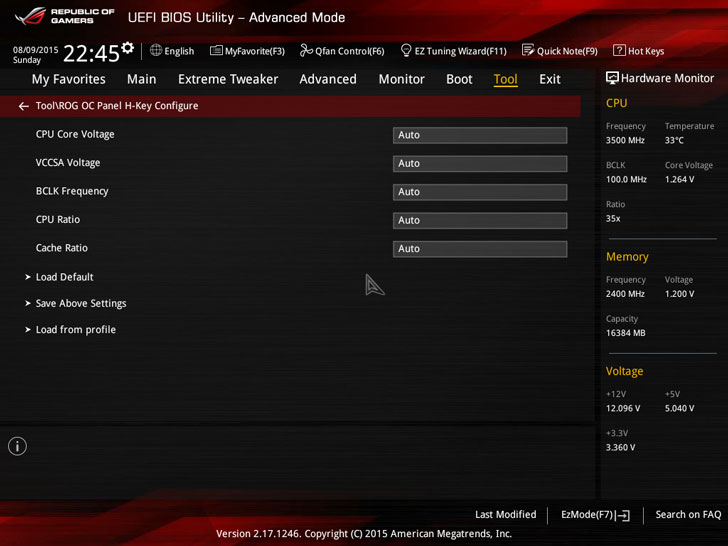This screenshot has width=728, height=546.
Task: Open Qfan Control via the fan icon
Action: click(306, 50)
